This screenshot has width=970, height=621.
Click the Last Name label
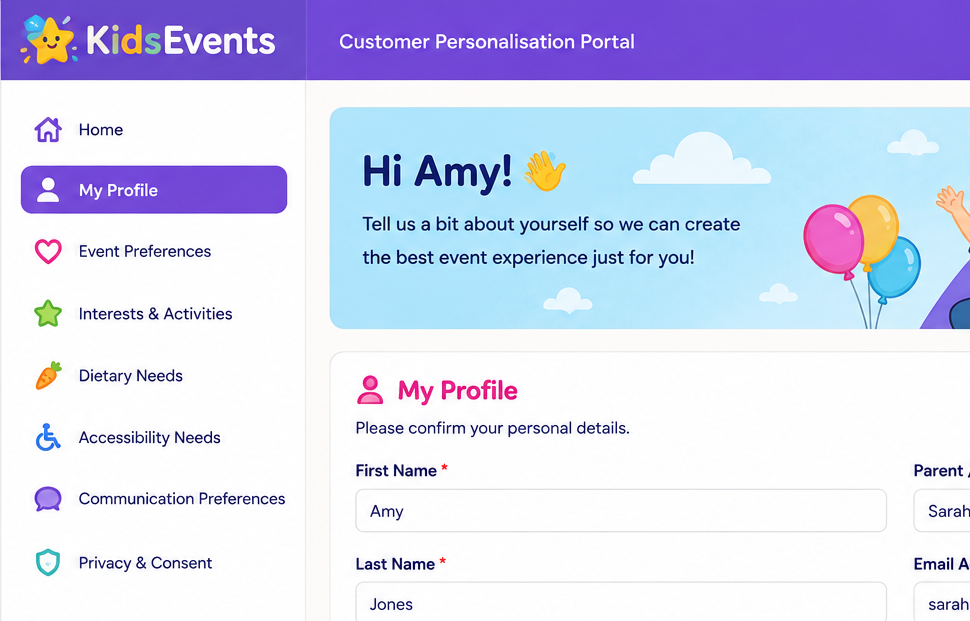click(395, 564)
